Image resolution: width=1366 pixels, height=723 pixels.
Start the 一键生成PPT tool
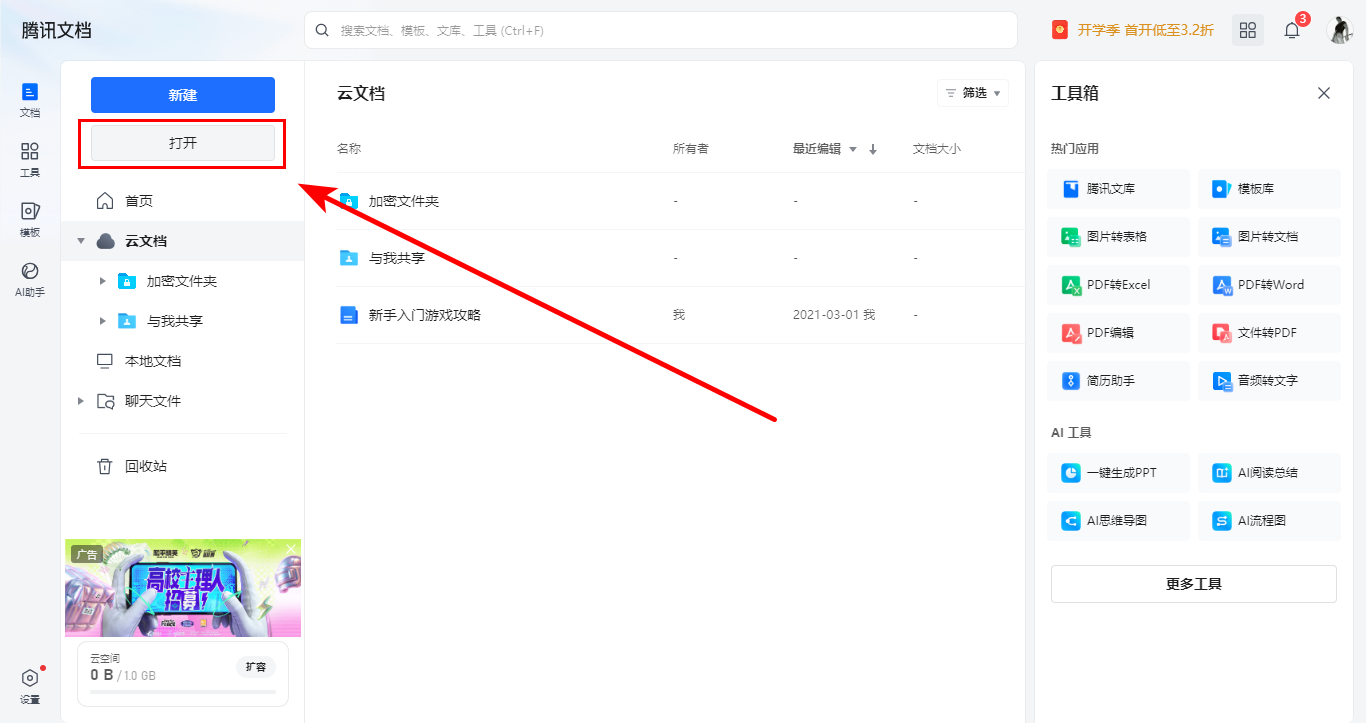(1118, 472)
